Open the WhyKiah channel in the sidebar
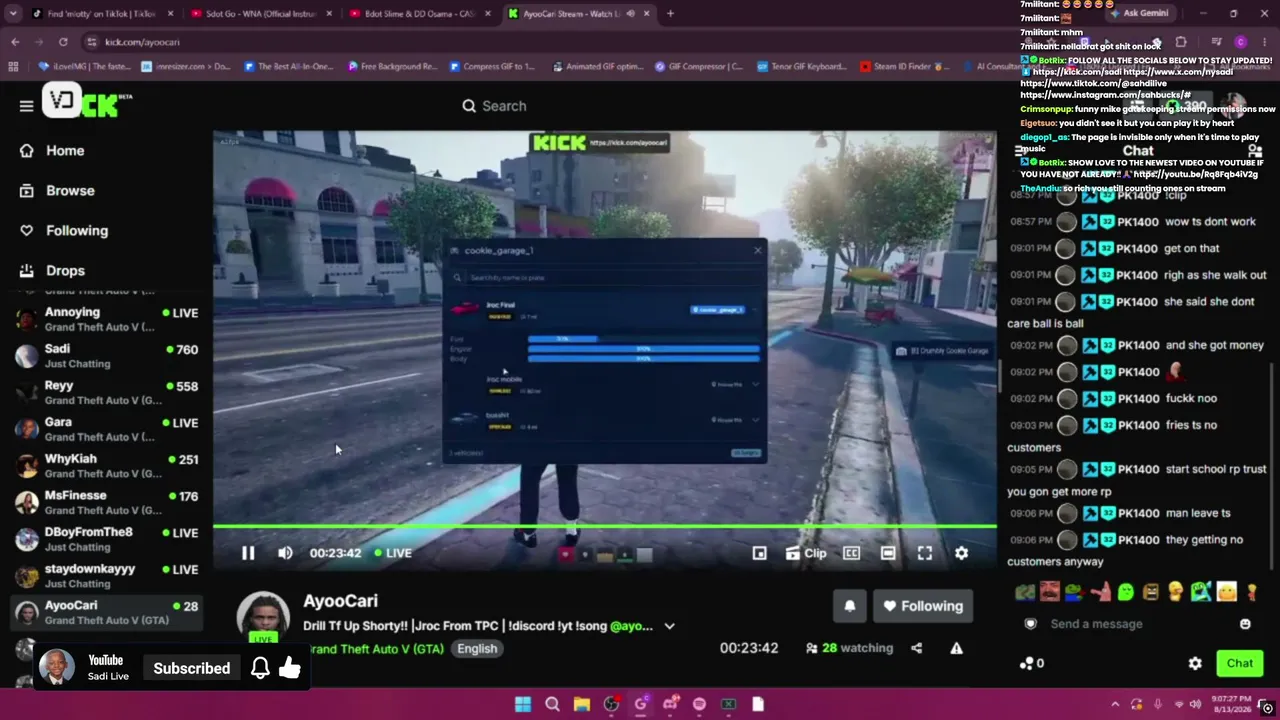This screenshot has width=1280, height=720. tap(107, 466)
